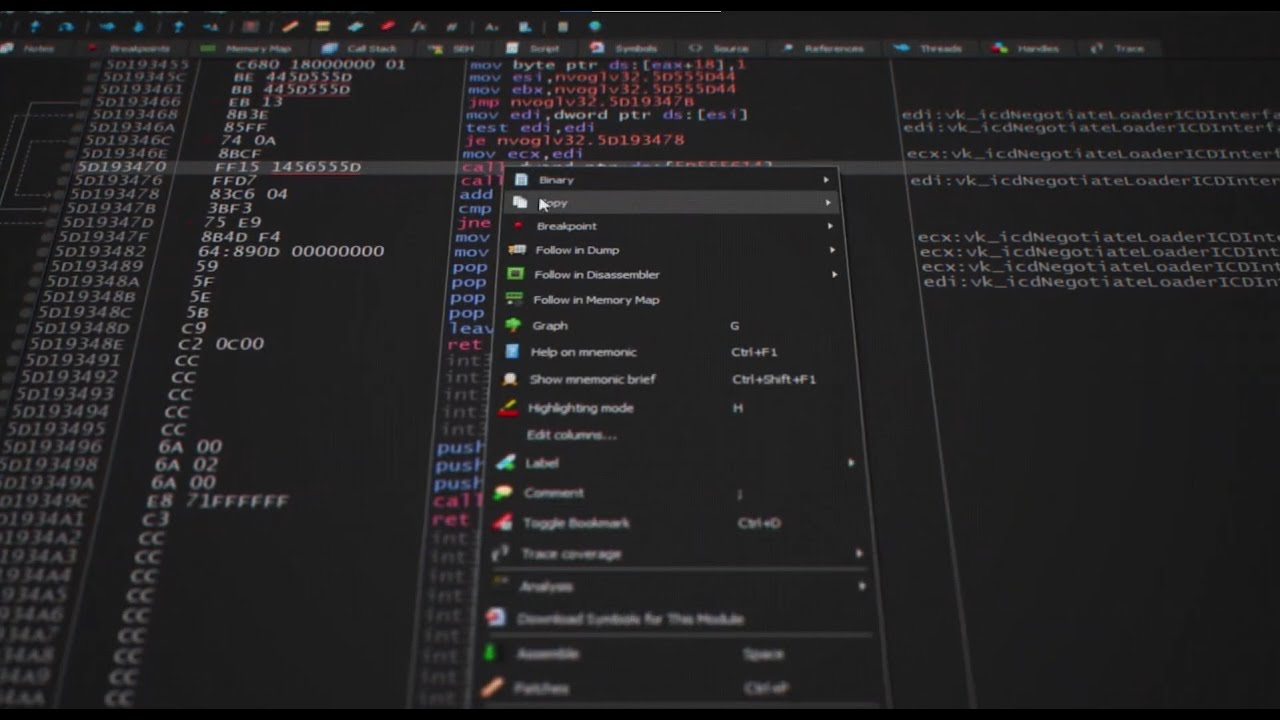
Task: Open Patches from the context menu
Action: coord(541,689)
